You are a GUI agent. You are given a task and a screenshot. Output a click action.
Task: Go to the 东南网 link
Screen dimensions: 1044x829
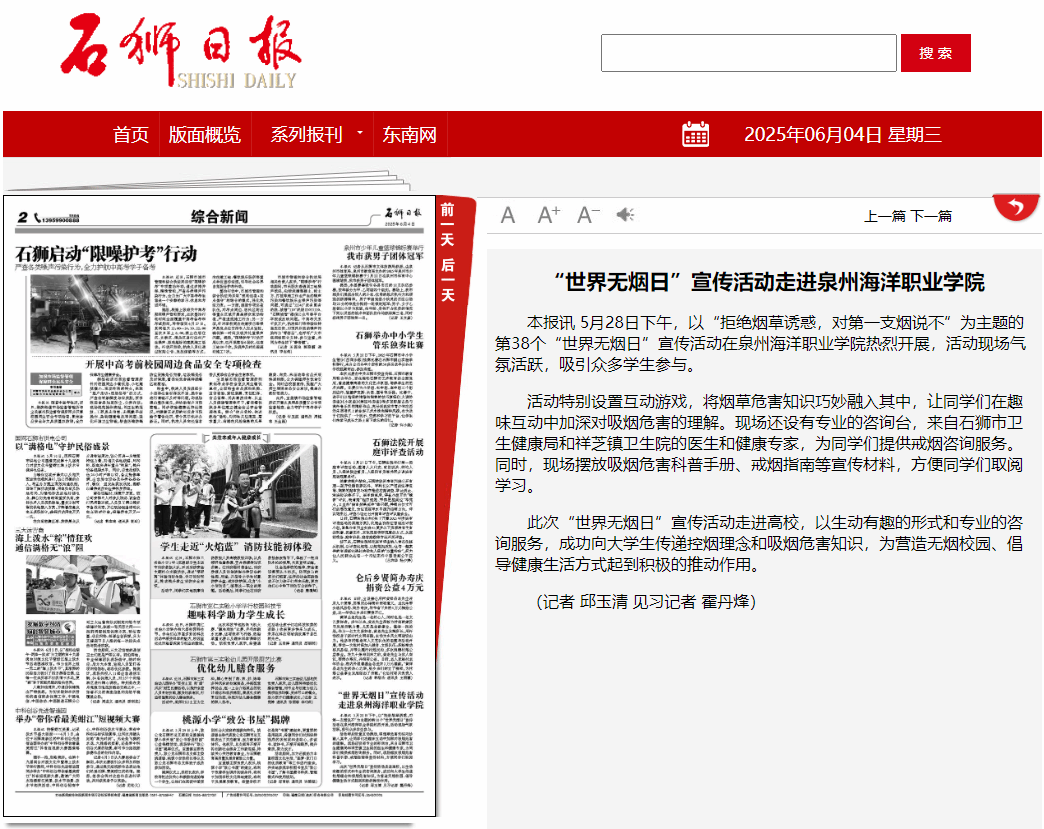tap(410, 135)
